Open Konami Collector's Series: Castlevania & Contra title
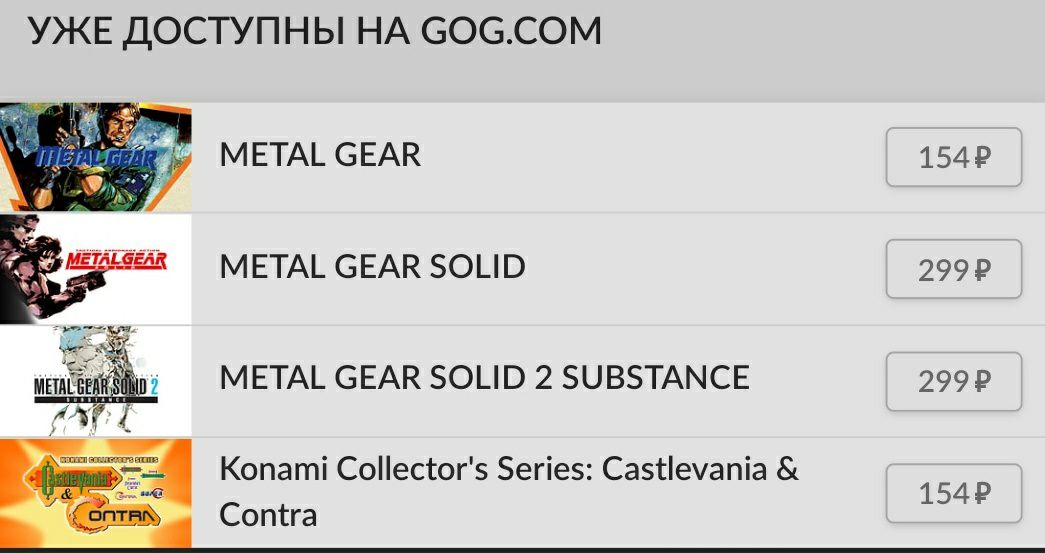 point(508,470)
